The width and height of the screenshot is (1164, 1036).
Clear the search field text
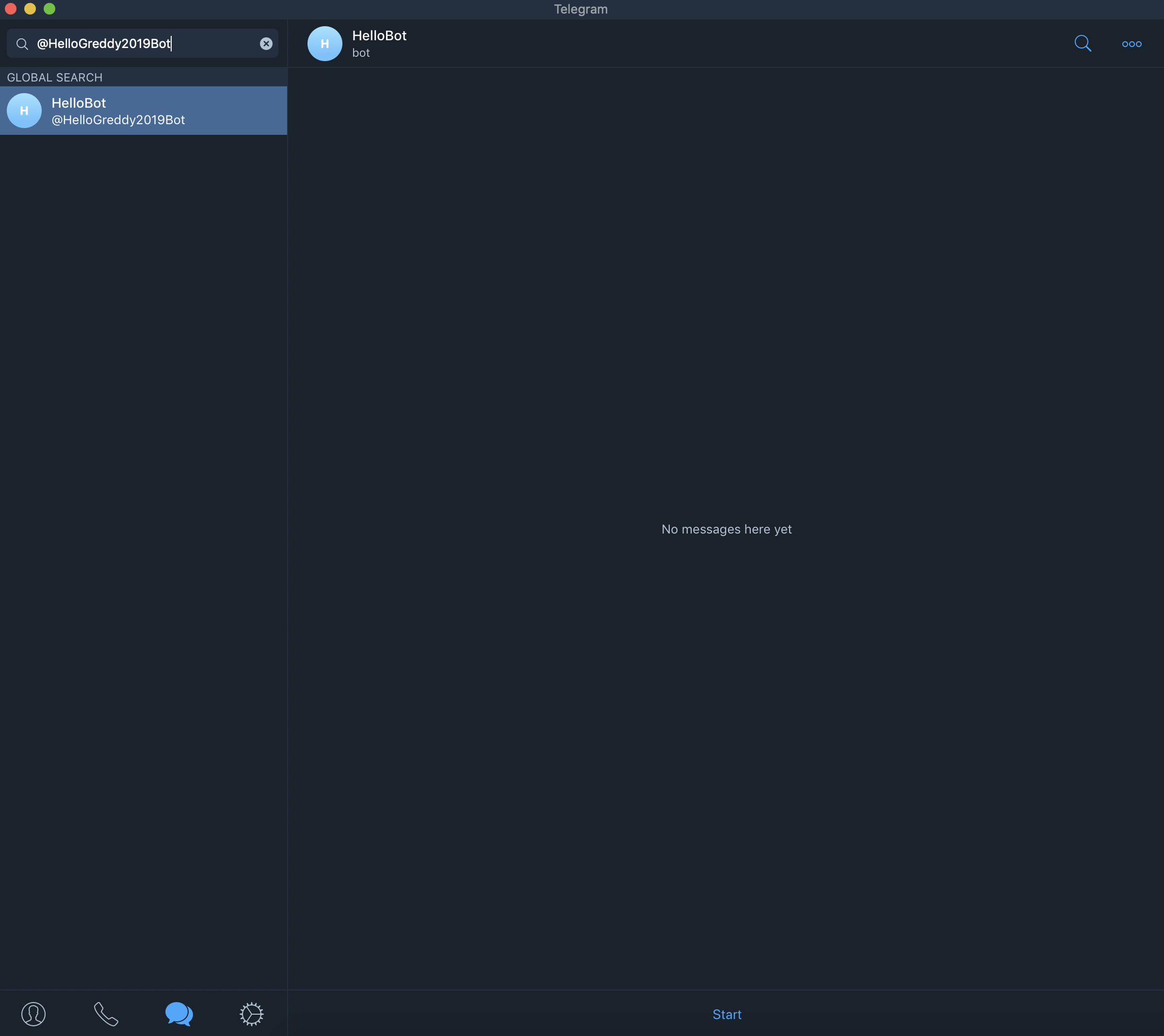click(x=266, y=44)
